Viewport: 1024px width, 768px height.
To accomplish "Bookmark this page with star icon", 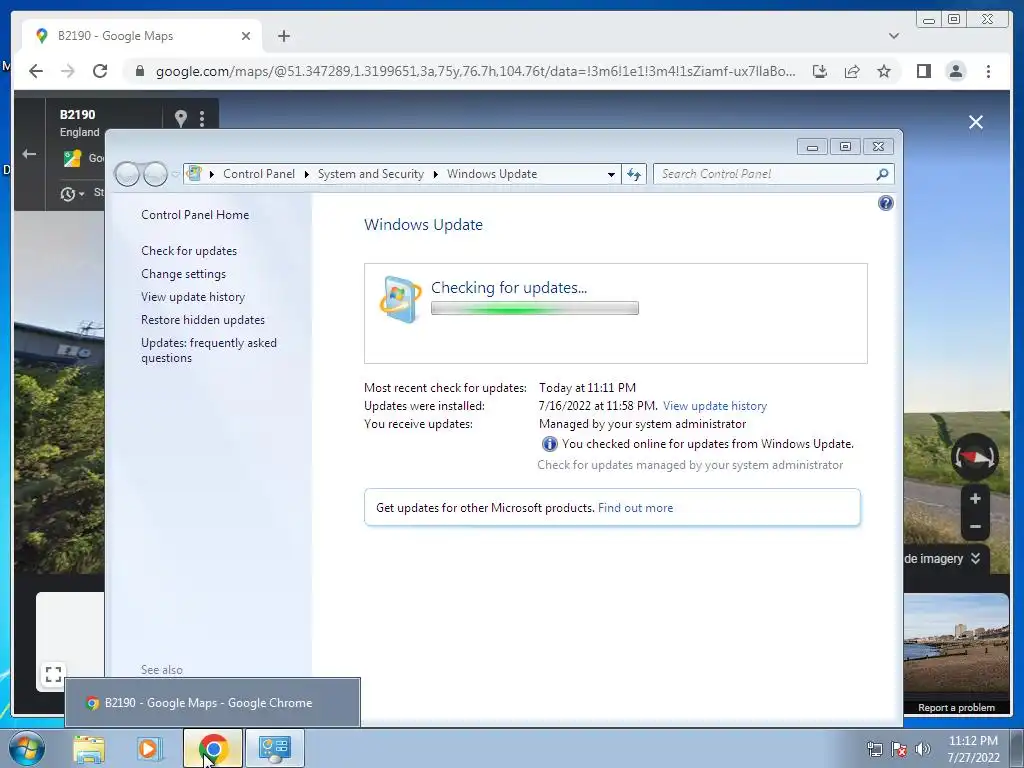I will pos(884,71).
